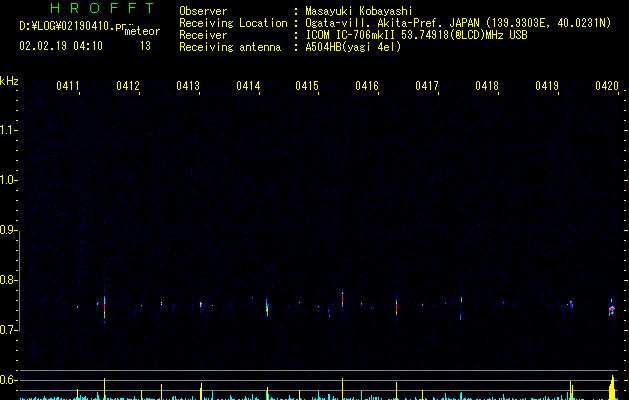Click the meteor count 13

tap(145, 46)
